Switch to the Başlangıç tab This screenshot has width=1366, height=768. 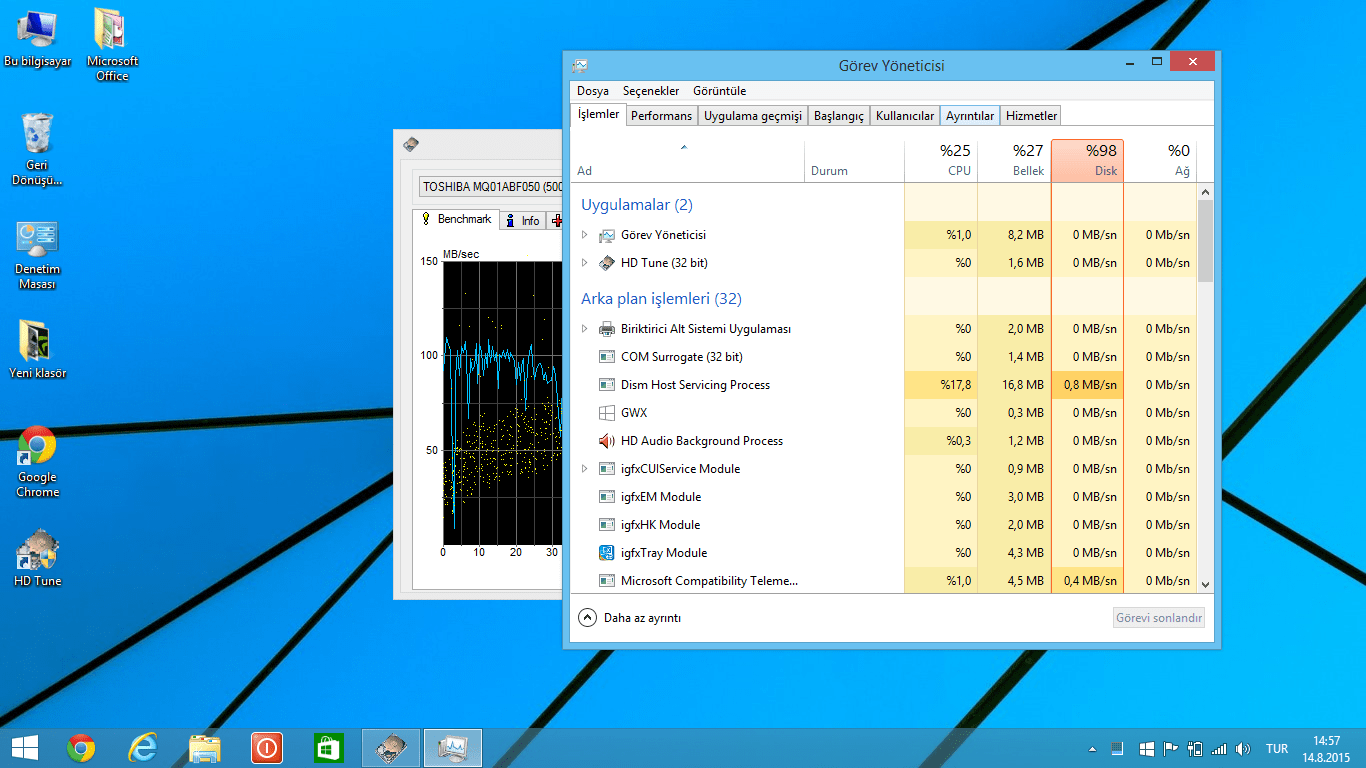(x=838, y=116)
